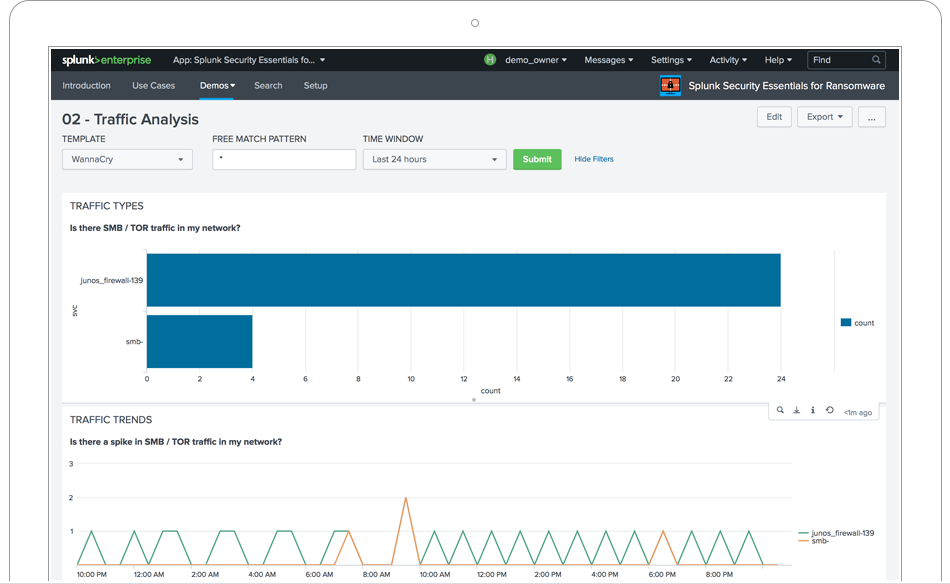Screen dimensions: 950x584
Task: Open the Settings dropdown menu
Action: click(671, 60)
